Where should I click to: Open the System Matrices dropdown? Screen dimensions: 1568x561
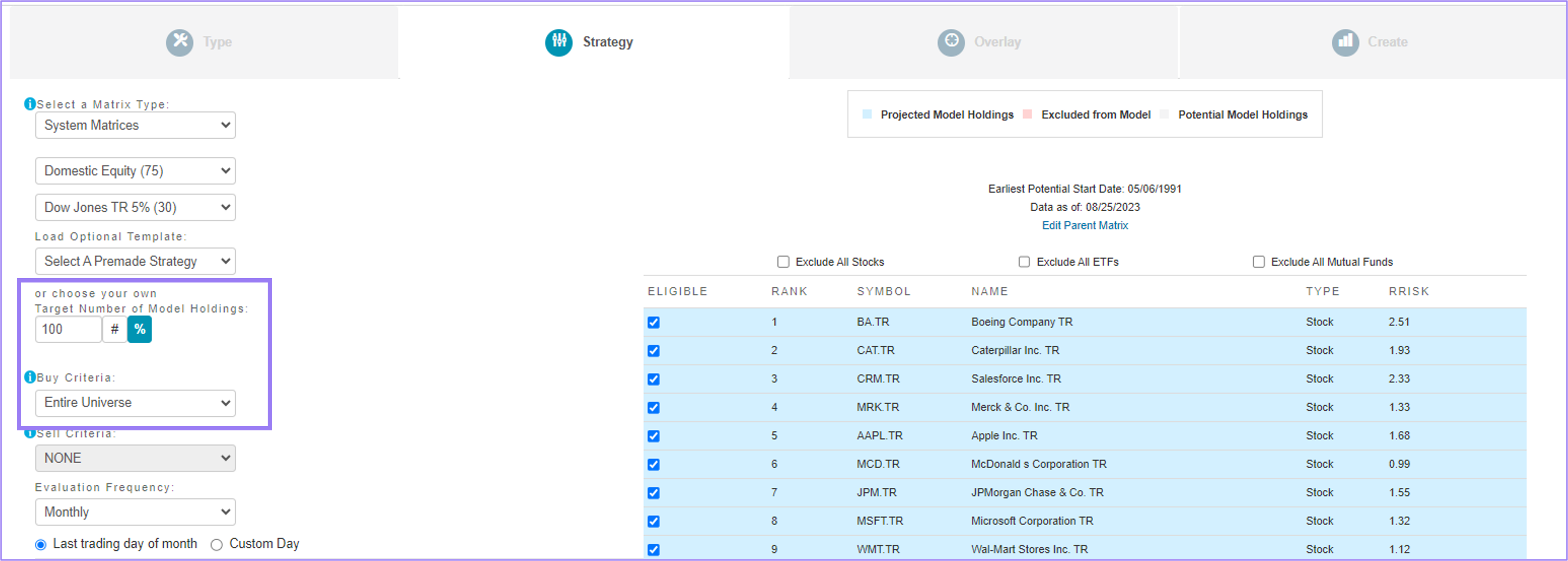pyautogui.click(x=135, y=125)
